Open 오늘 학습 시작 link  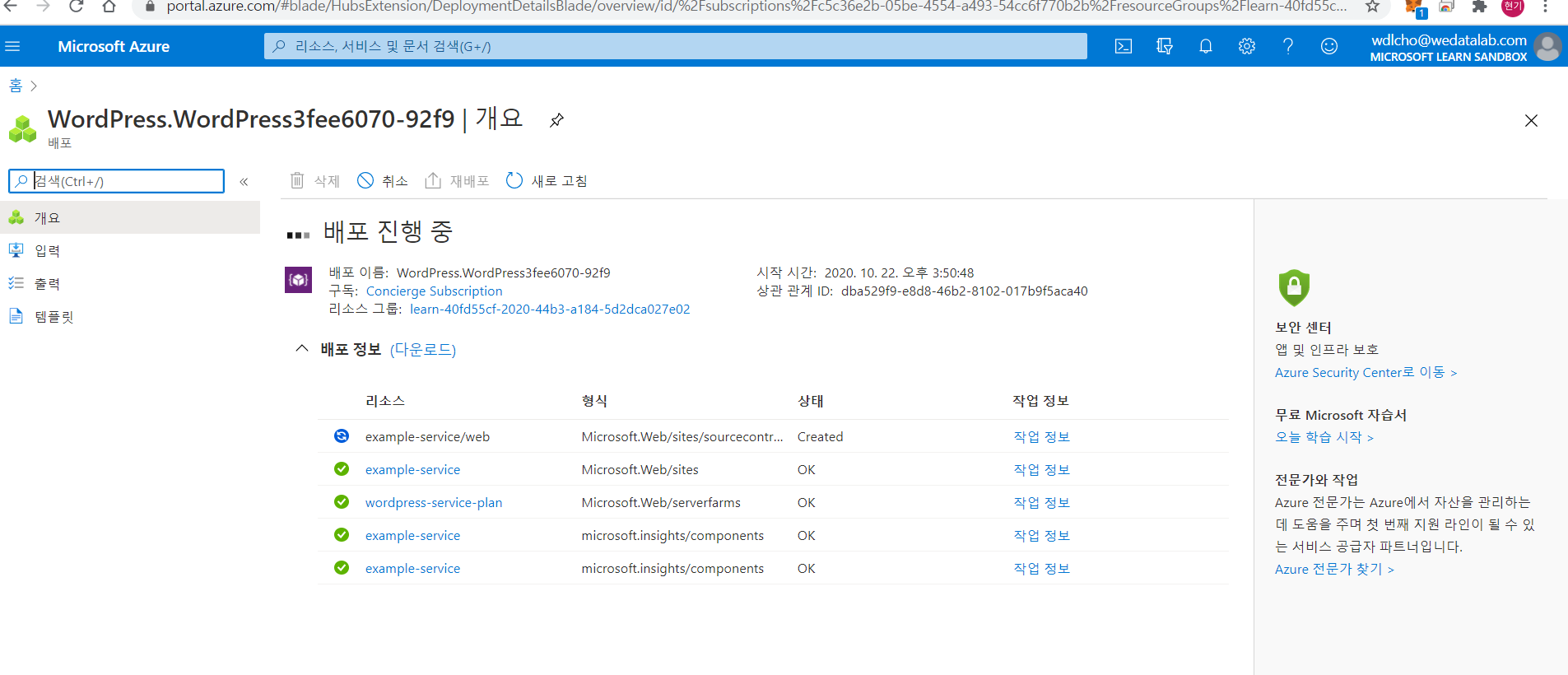click(x=1324, y=437)
